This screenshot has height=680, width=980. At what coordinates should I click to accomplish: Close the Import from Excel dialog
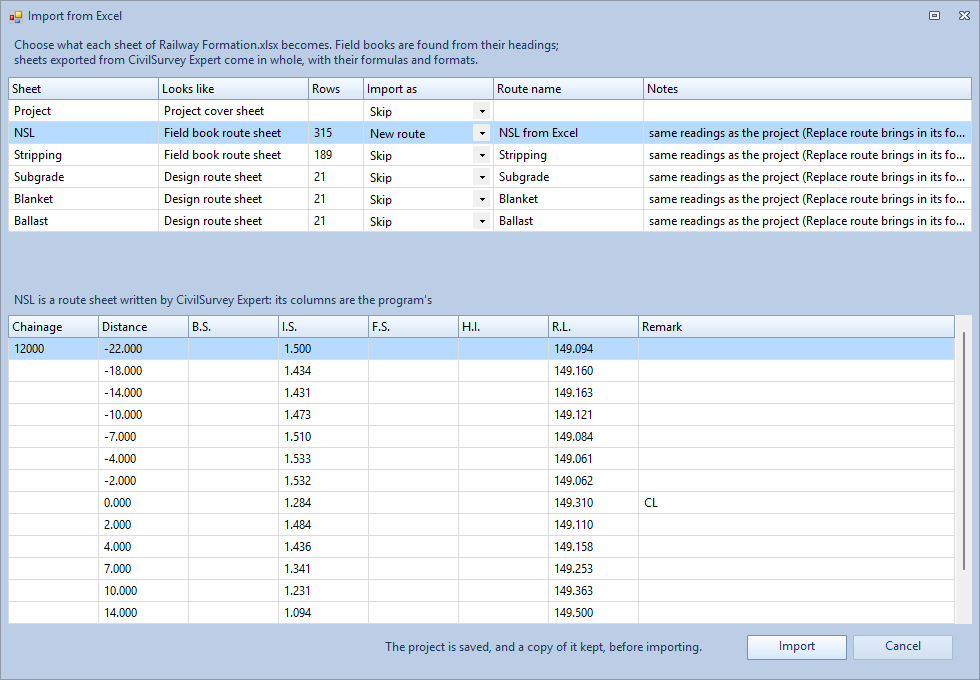tap(964, 16)
